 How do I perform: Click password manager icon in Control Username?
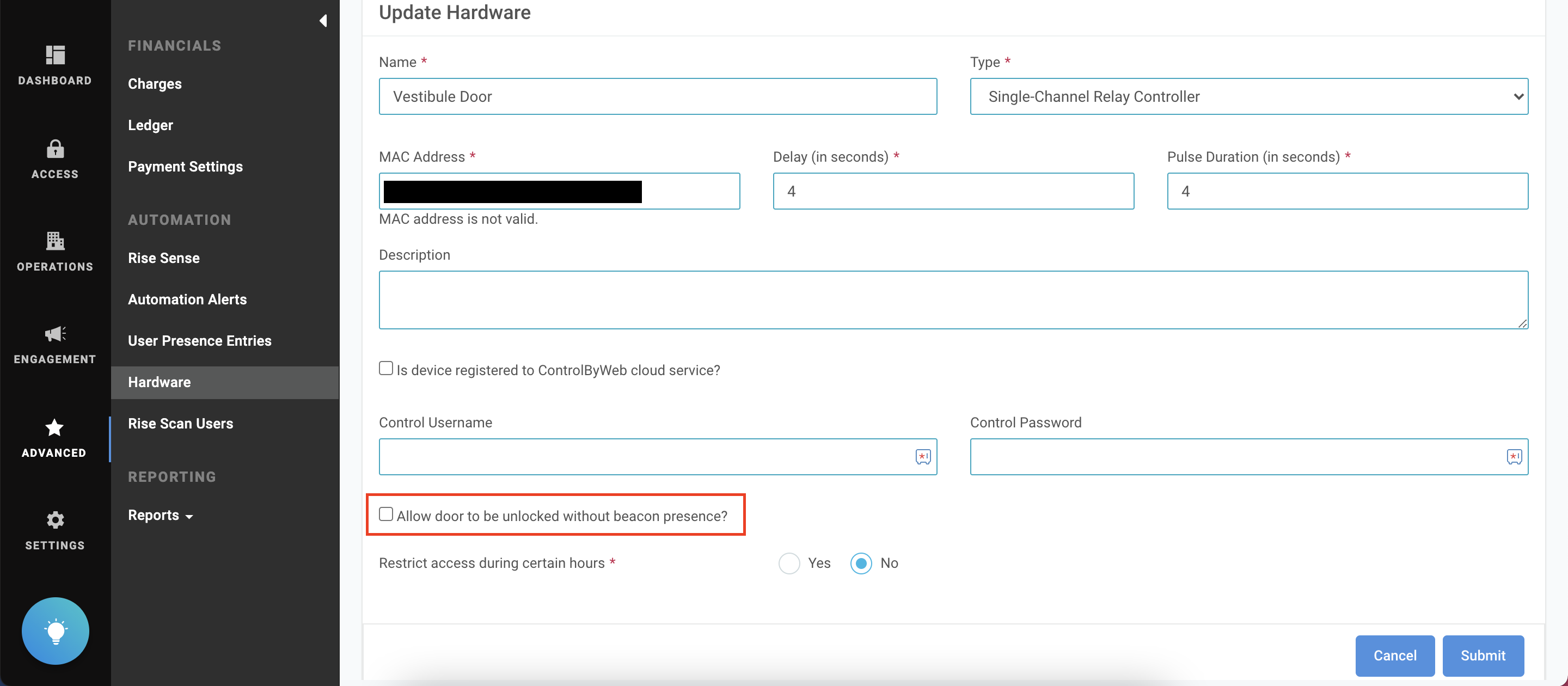923,457
